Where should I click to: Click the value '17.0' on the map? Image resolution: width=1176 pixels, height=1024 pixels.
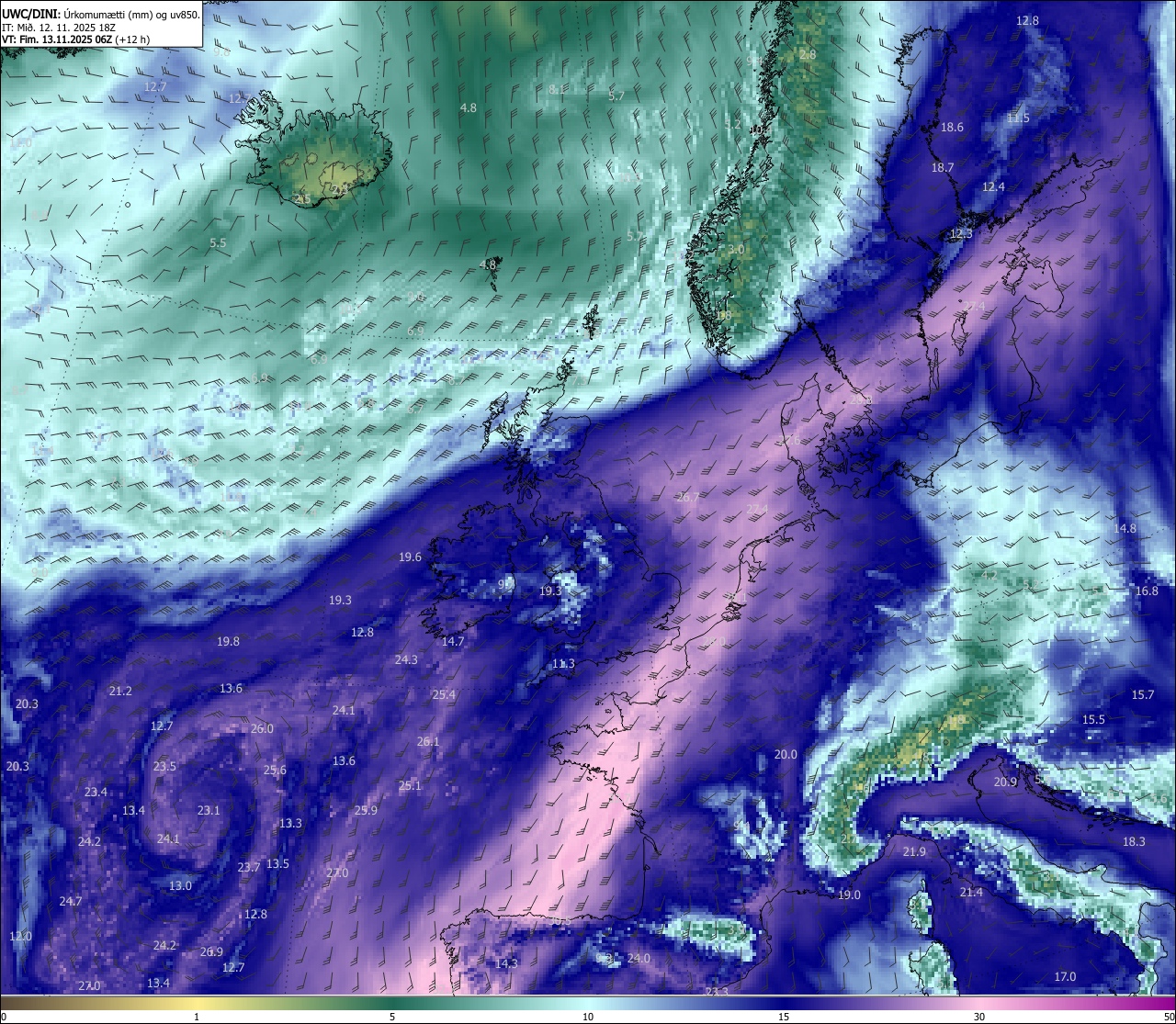(1064, 977)
